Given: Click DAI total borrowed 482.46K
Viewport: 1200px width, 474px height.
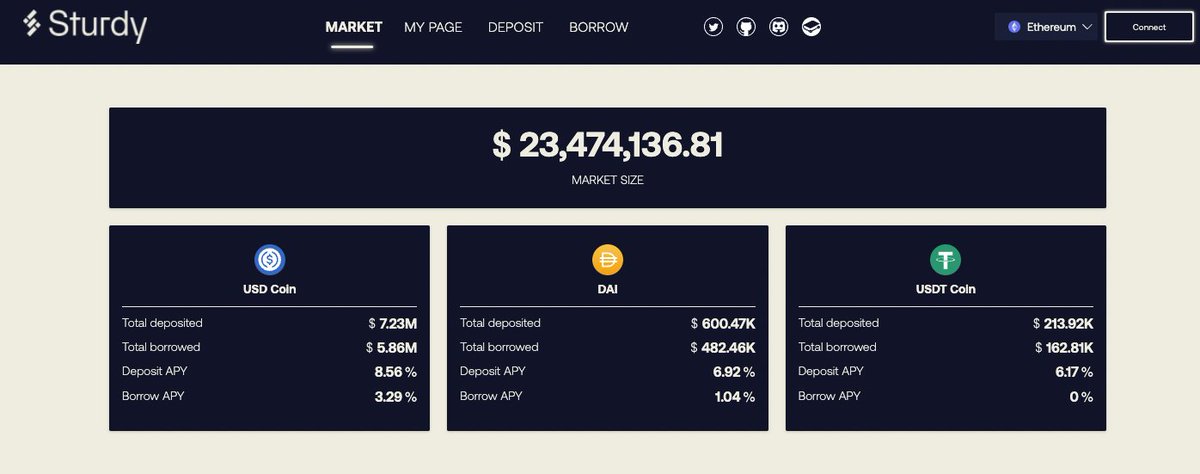Looking at the screenshot, I should point(722,348).
